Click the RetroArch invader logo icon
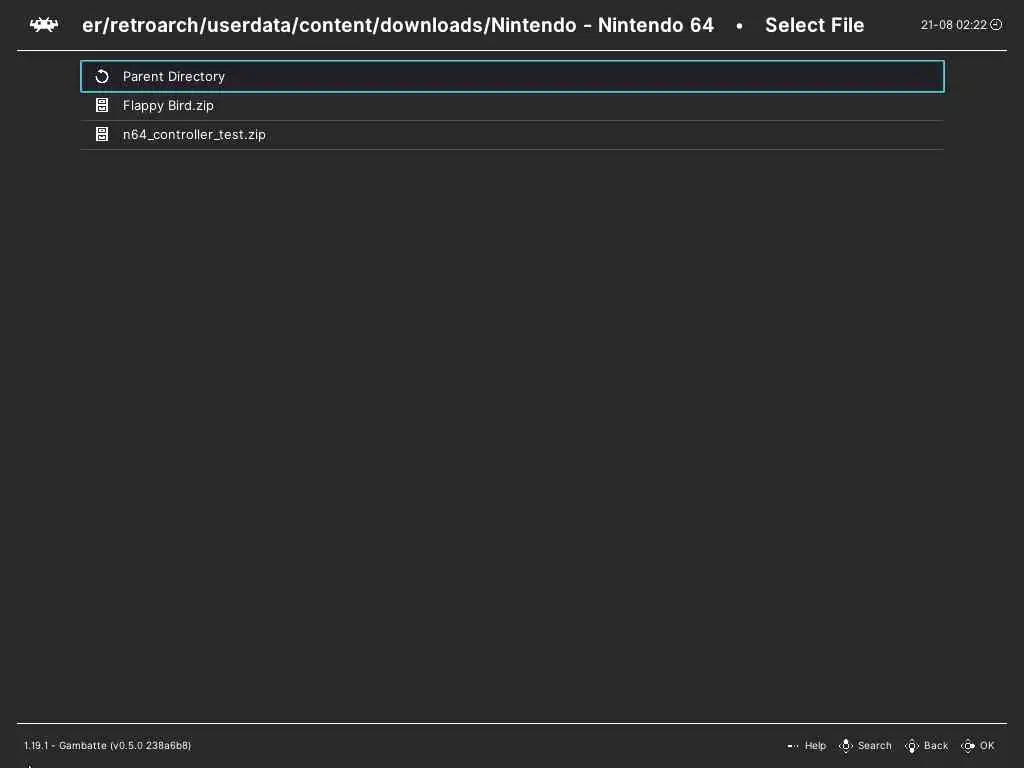Image resolution: width=1024 pixels, height=768 pixels. click(x=44, y=25)
